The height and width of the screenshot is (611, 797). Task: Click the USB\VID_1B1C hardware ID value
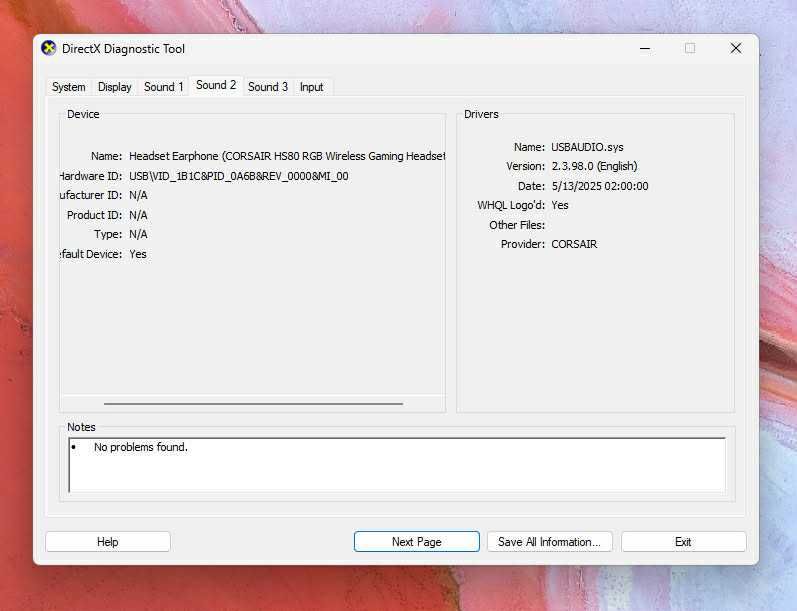pos(239,176)
